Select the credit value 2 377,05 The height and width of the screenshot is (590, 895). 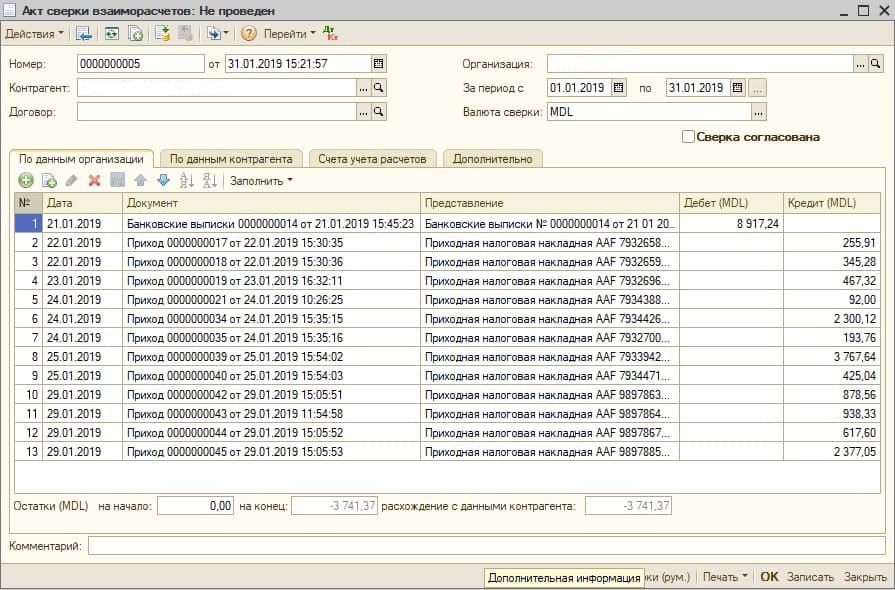832,451
